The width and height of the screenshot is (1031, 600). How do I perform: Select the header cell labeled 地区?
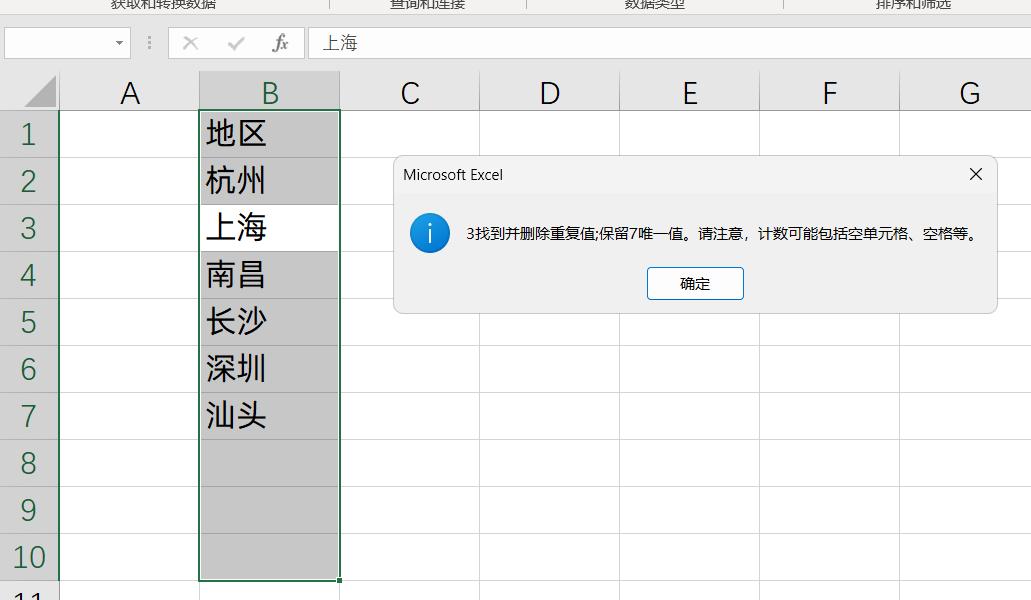point(268,133)
